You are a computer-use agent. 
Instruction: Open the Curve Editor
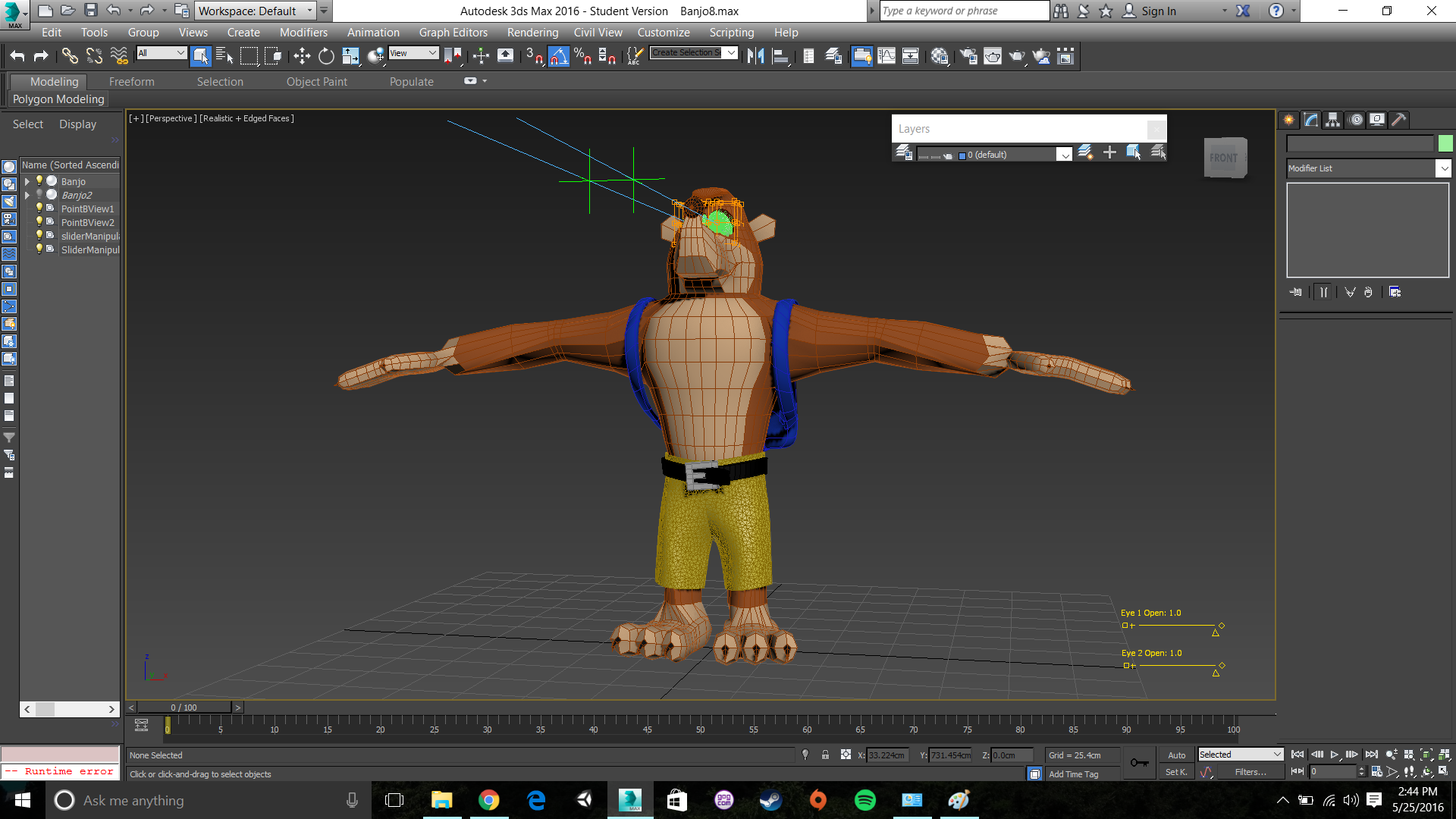(x=886, y=56)
